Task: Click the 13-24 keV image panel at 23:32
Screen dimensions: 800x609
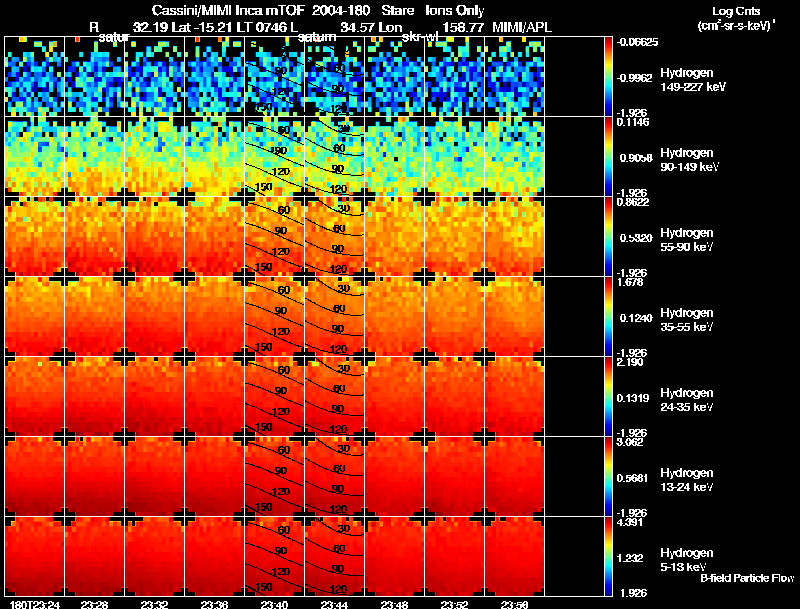Action: click(x=155, y=477)
